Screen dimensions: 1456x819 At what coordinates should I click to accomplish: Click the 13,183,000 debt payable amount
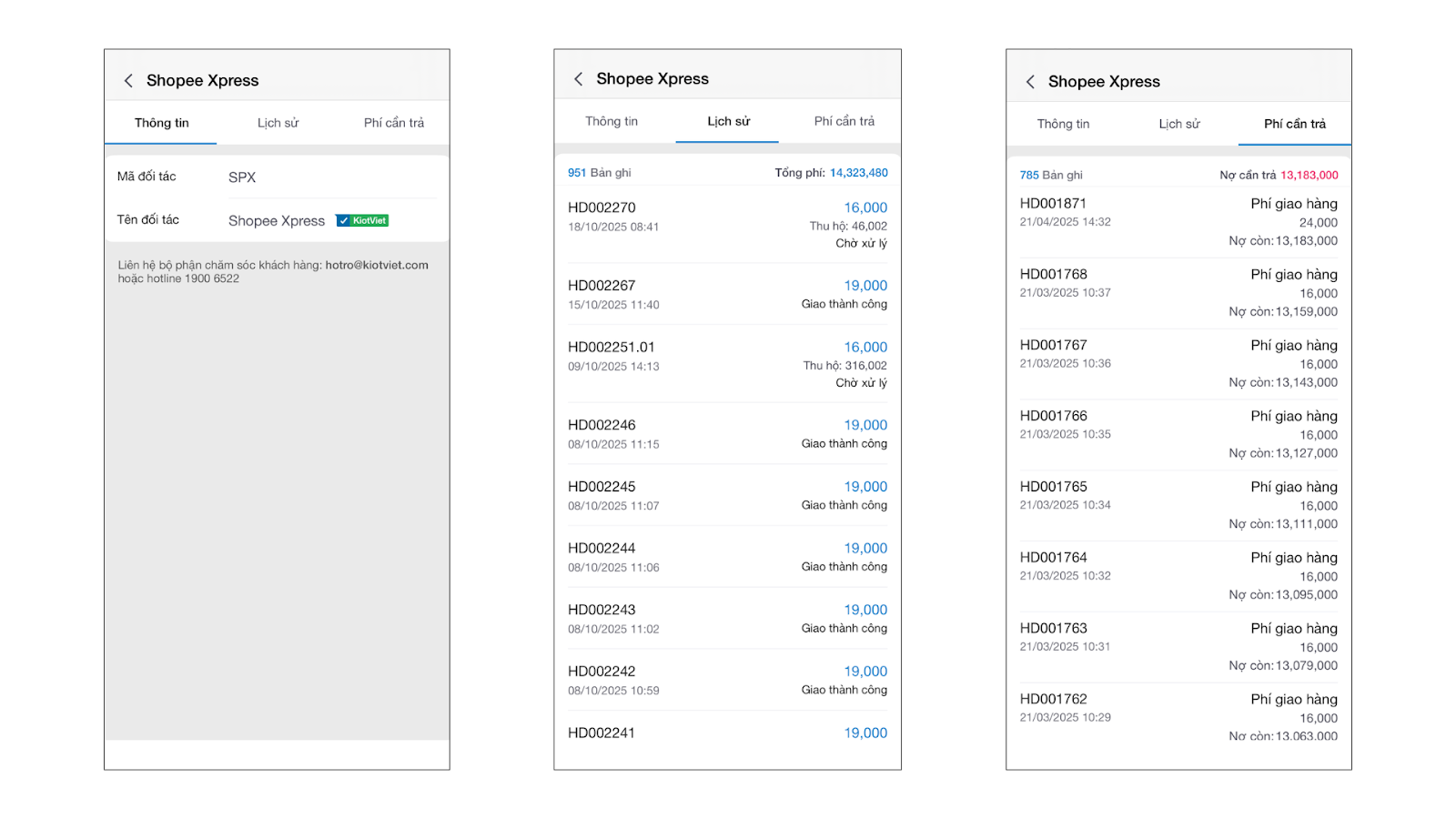coord(1309,176)
